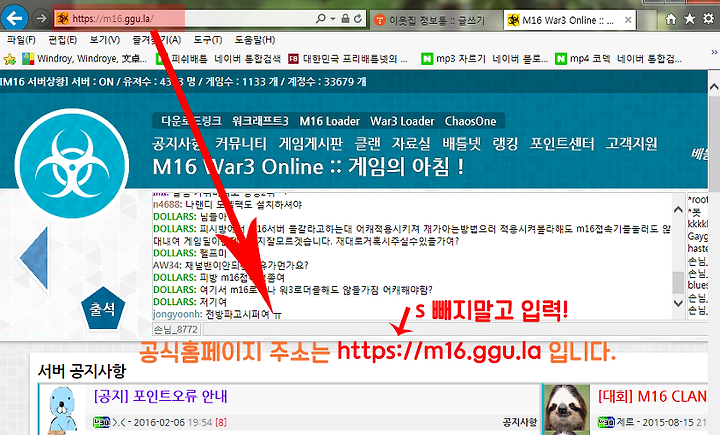Click the [8] comment count link
720x435 pixels.
point(221,422)
